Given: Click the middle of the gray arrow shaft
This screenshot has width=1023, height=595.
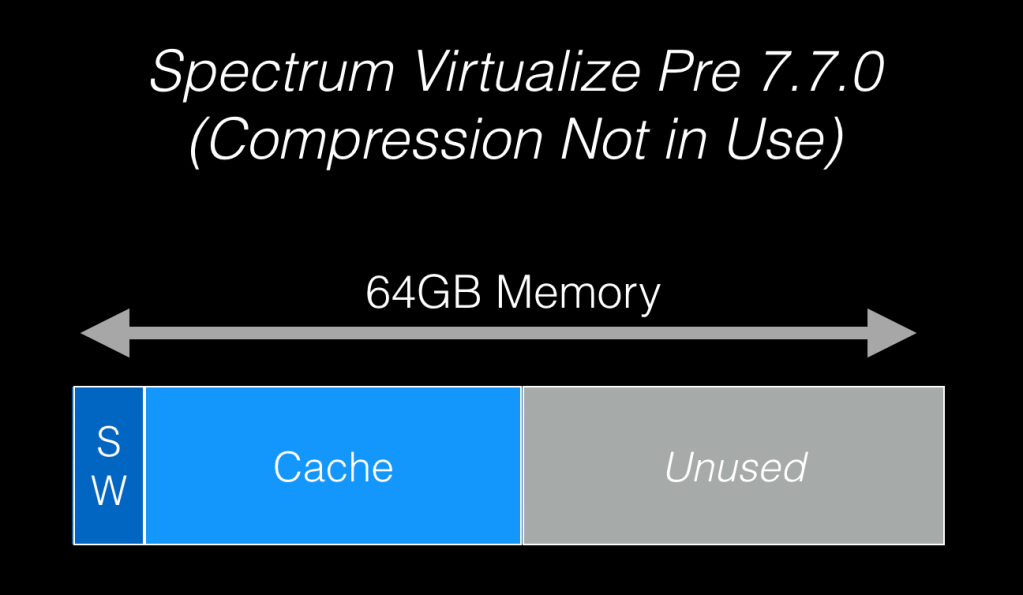Looking at the screenshot, I should tap(498, 333).
